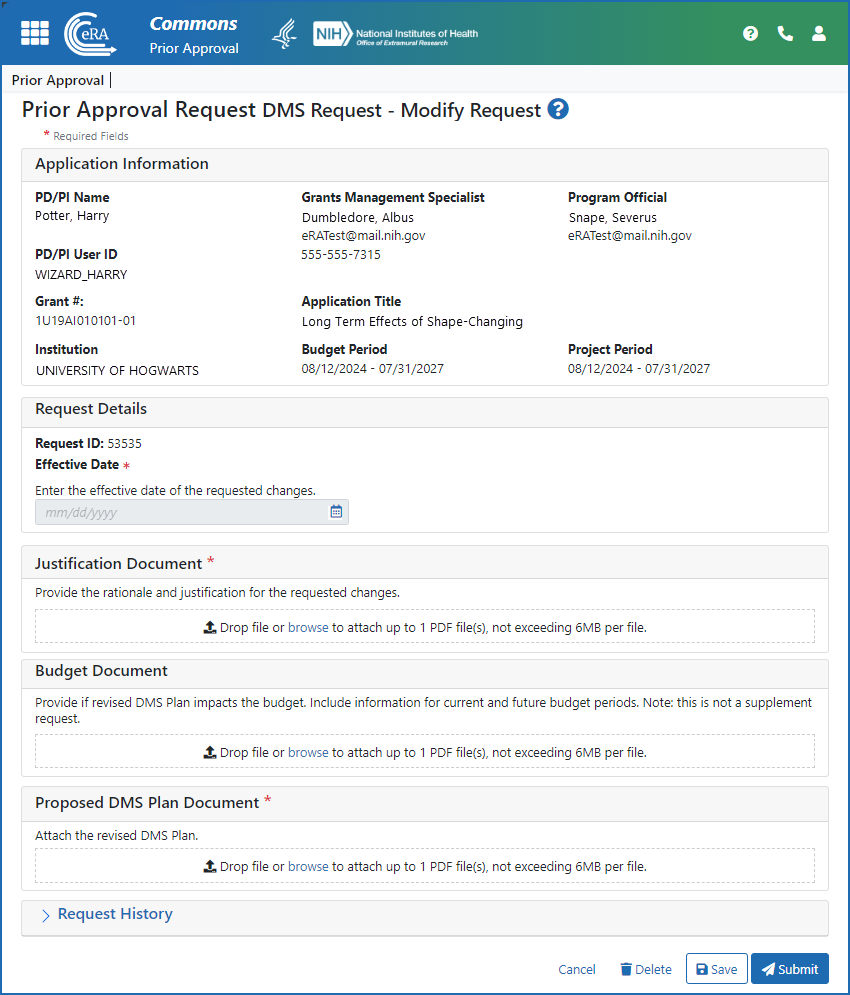
Task: Click the HHS emblem beside the NIH logo
Action: [283, 32]
